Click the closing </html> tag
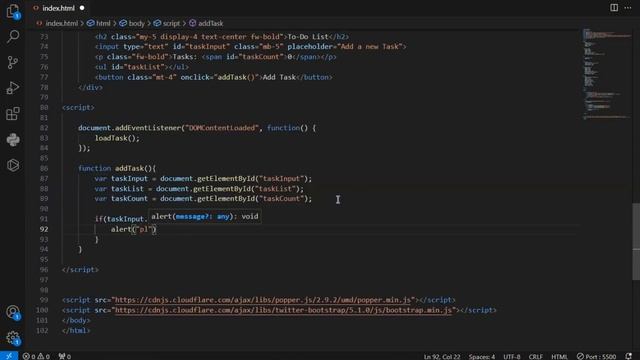This screenshot has height=360, width=640. coord(76,331)
